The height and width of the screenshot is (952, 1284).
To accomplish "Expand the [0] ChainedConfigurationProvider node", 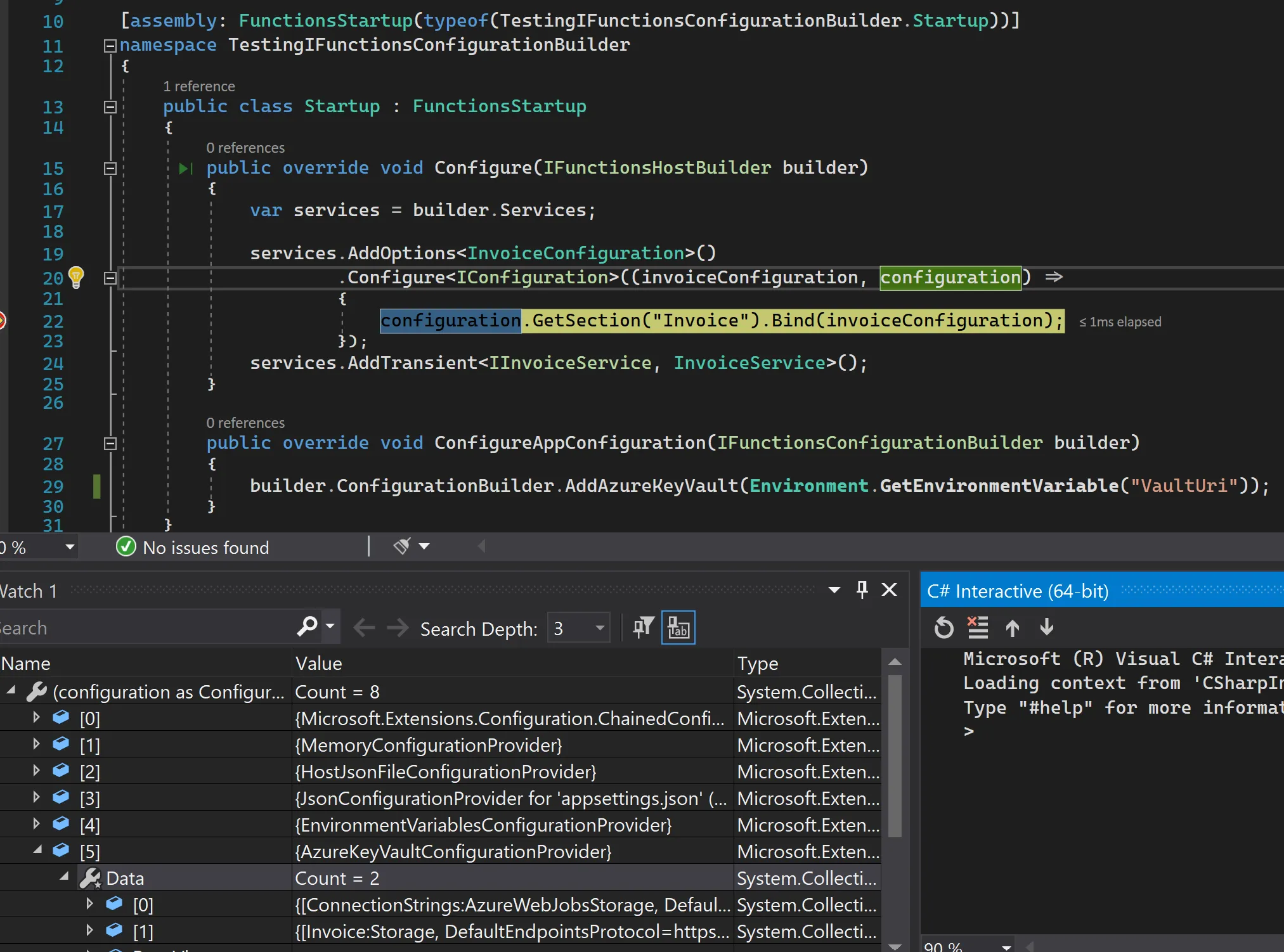I will [x=36, y=717].
